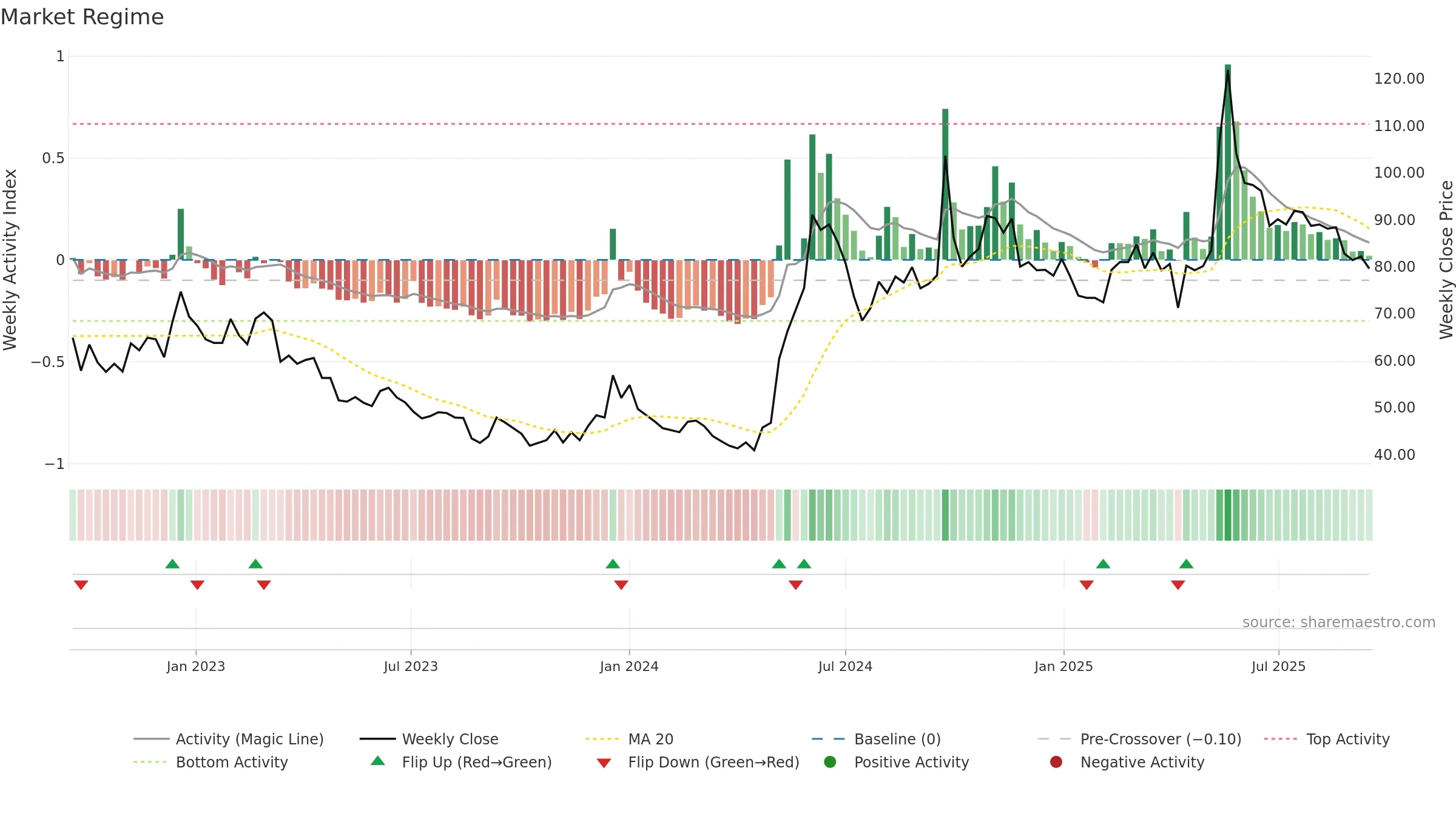Hide Baseline (0) series in legend

point(876,739)
